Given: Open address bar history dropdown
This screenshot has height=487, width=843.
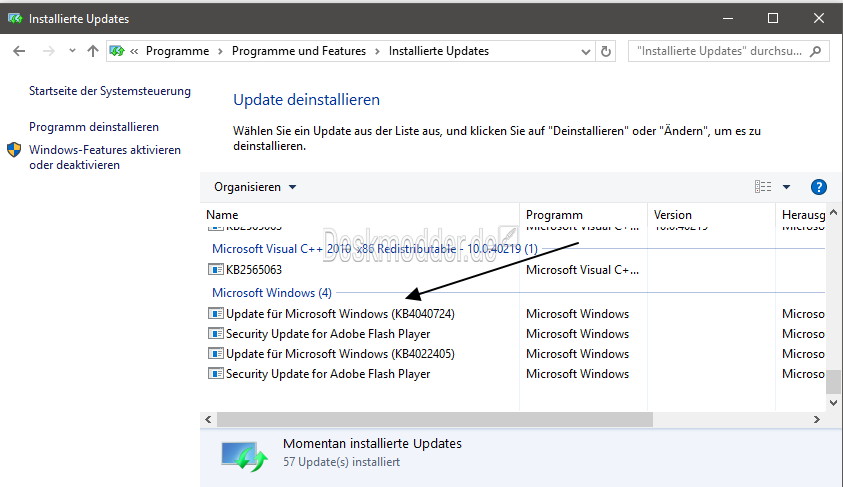Looking at the screenshot, I should tap(585, 52).
